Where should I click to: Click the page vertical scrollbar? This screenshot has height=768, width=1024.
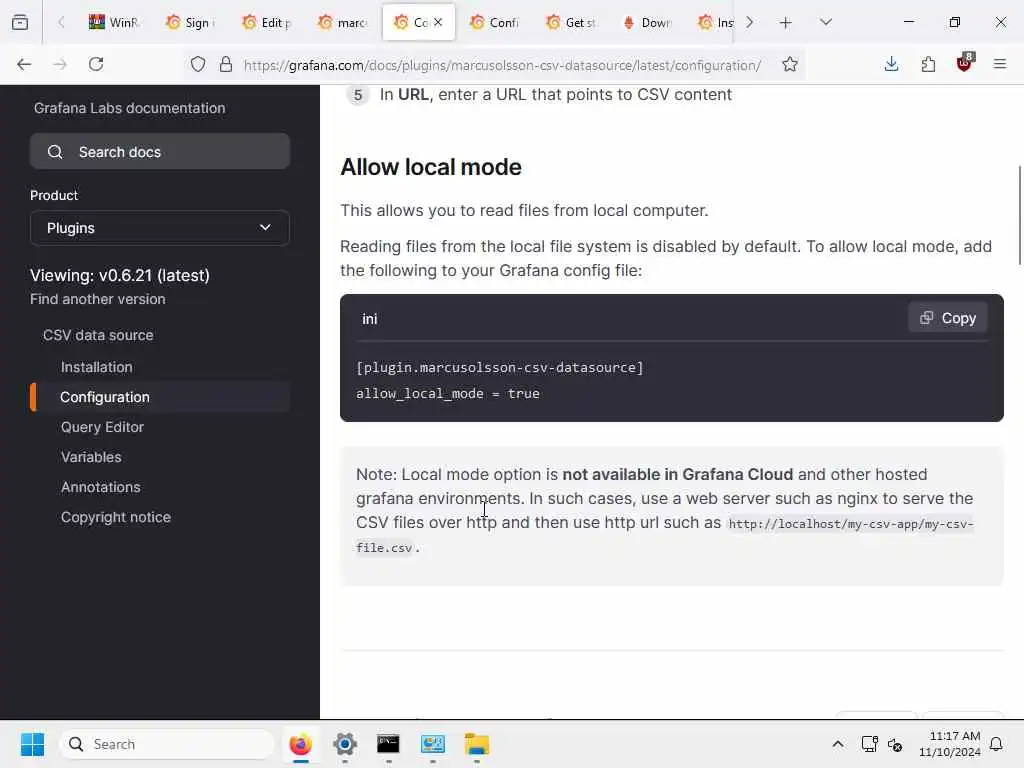tap(1019, 216)
